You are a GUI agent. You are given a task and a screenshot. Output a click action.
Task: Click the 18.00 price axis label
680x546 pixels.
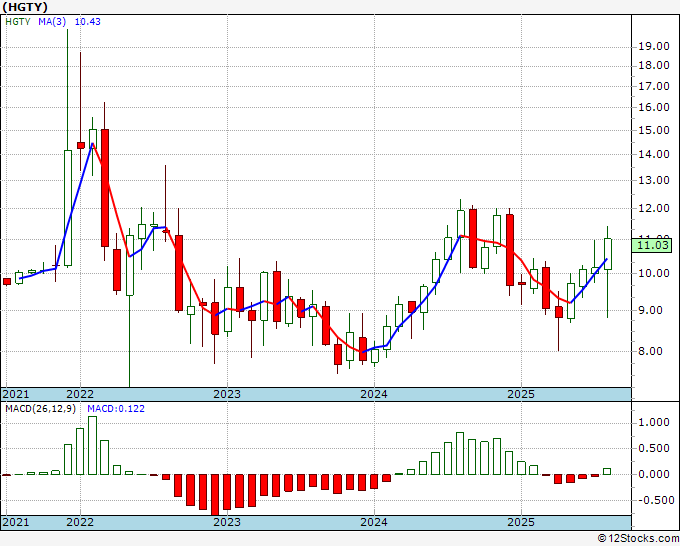coord(654,65)
